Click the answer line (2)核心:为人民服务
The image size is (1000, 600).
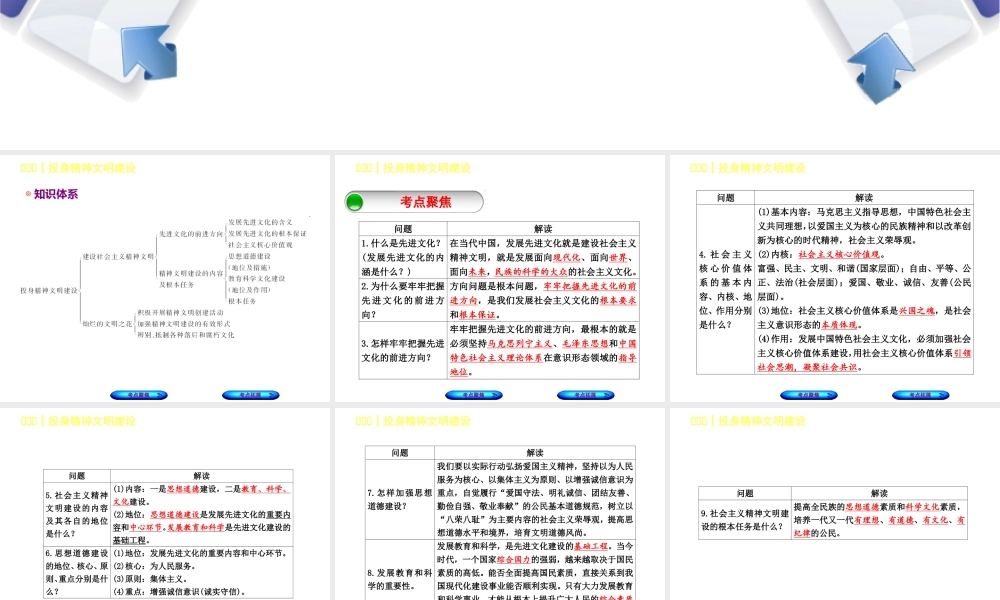pyautogui.click(x=154, y=566)
